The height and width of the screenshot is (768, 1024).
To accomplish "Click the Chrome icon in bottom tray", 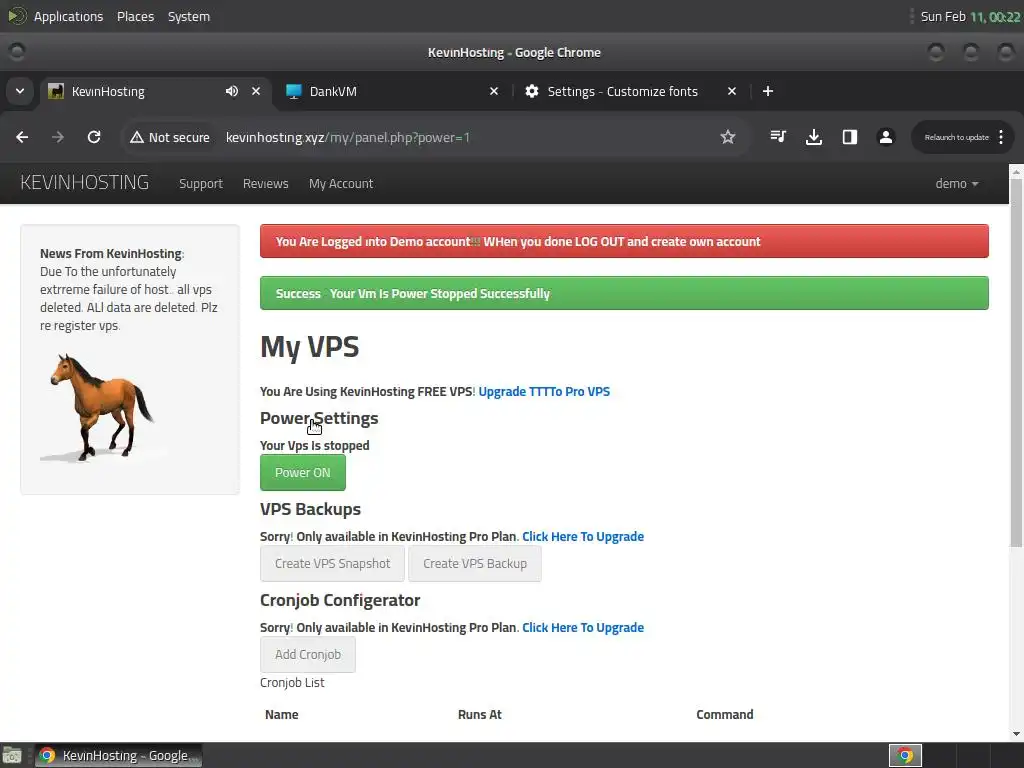I will click(x=905, y=756).
